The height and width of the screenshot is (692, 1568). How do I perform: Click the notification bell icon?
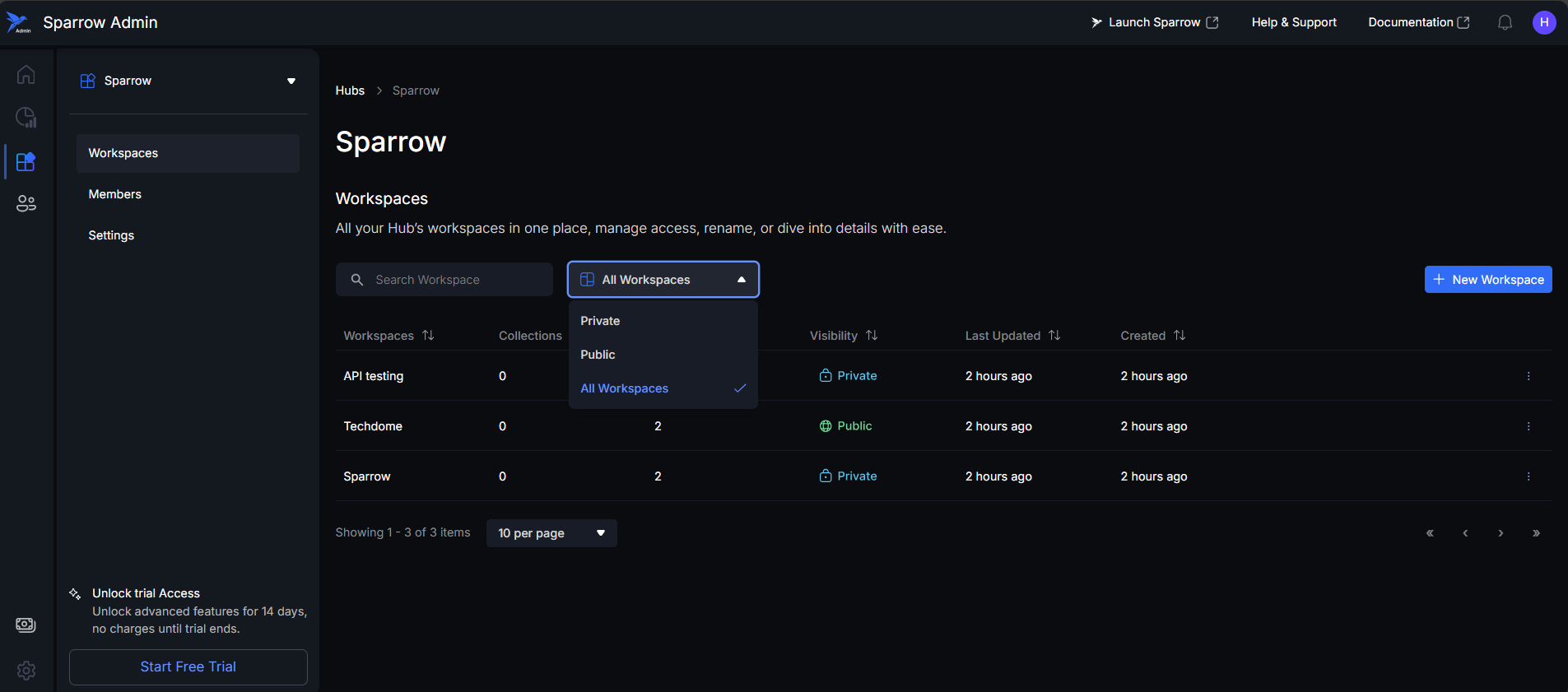1505,23
